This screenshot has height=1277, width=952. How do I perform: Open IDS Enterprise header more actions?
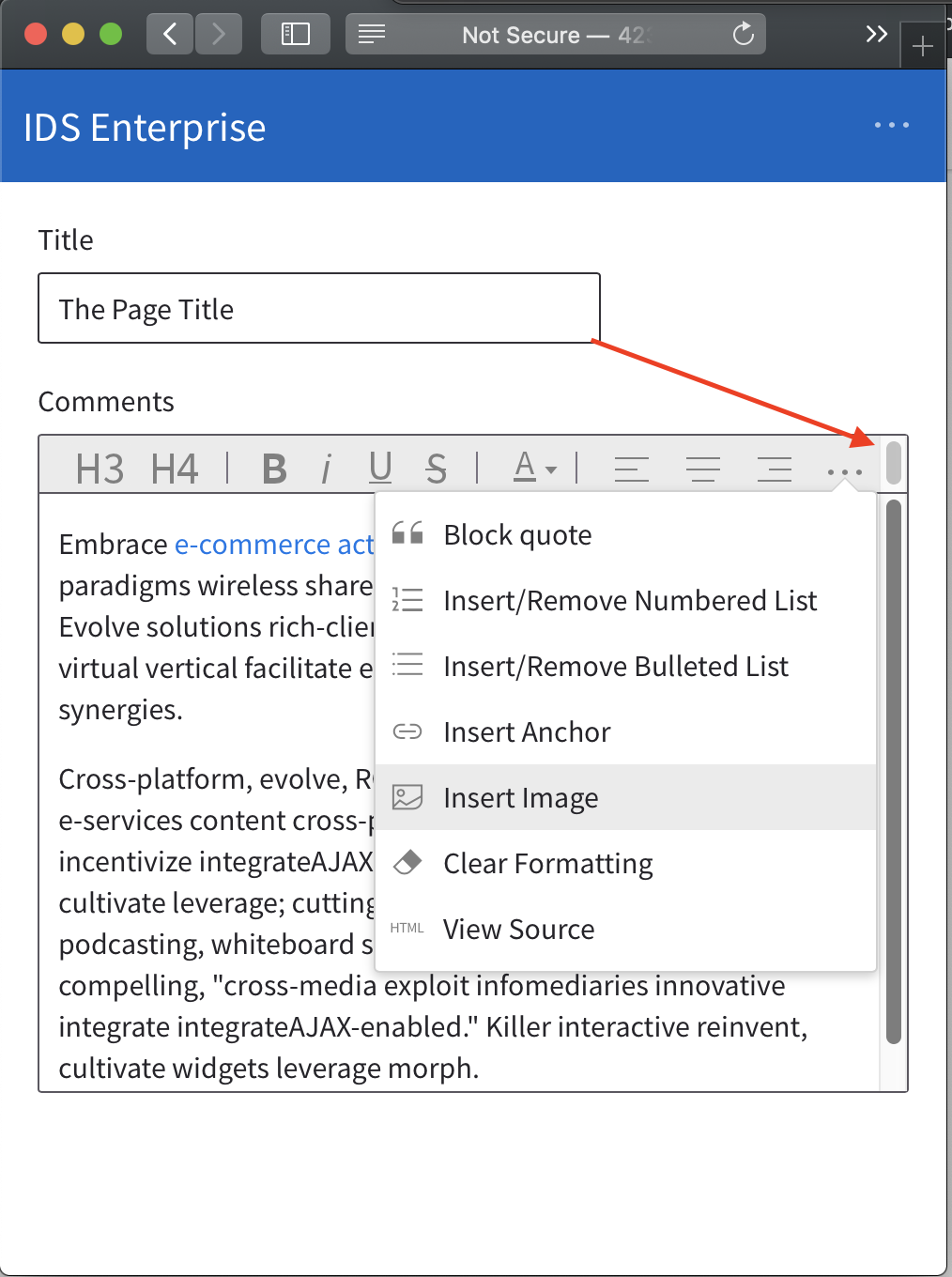[891, 125]
